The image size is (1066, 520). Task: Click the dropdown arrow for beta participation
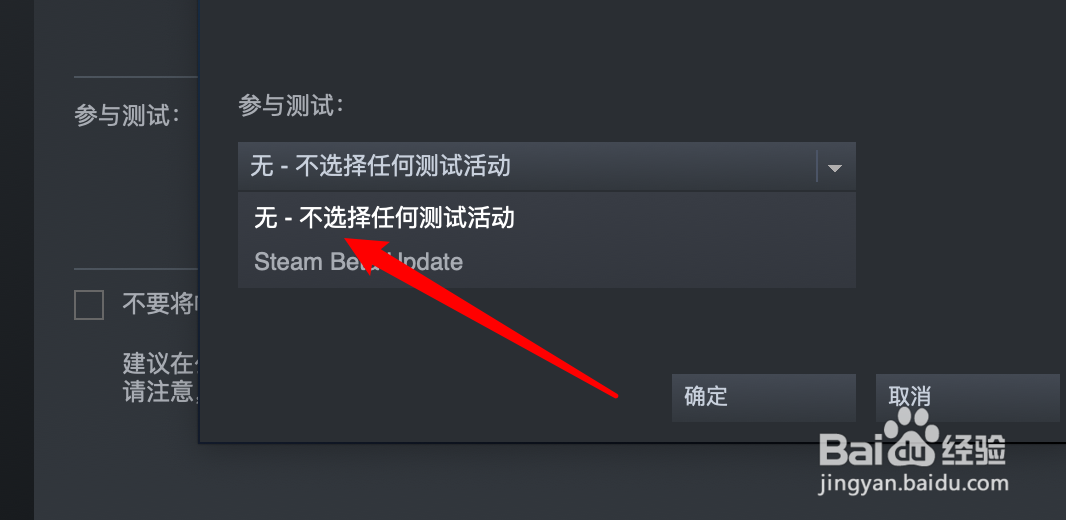click(835, 167)
